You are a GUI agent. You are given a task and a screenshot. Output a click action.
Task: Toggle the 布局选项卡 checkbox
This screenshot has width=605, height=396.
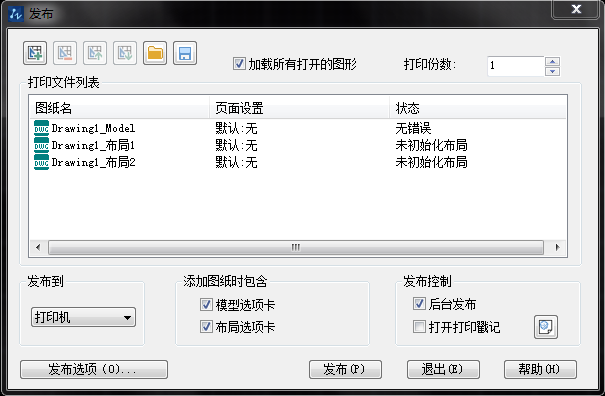coord(206,327)
